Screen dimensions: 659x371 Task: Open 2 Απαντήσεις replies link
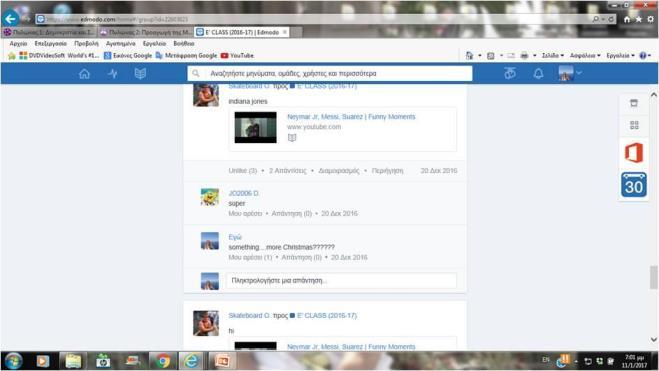(x=287, y=171)
